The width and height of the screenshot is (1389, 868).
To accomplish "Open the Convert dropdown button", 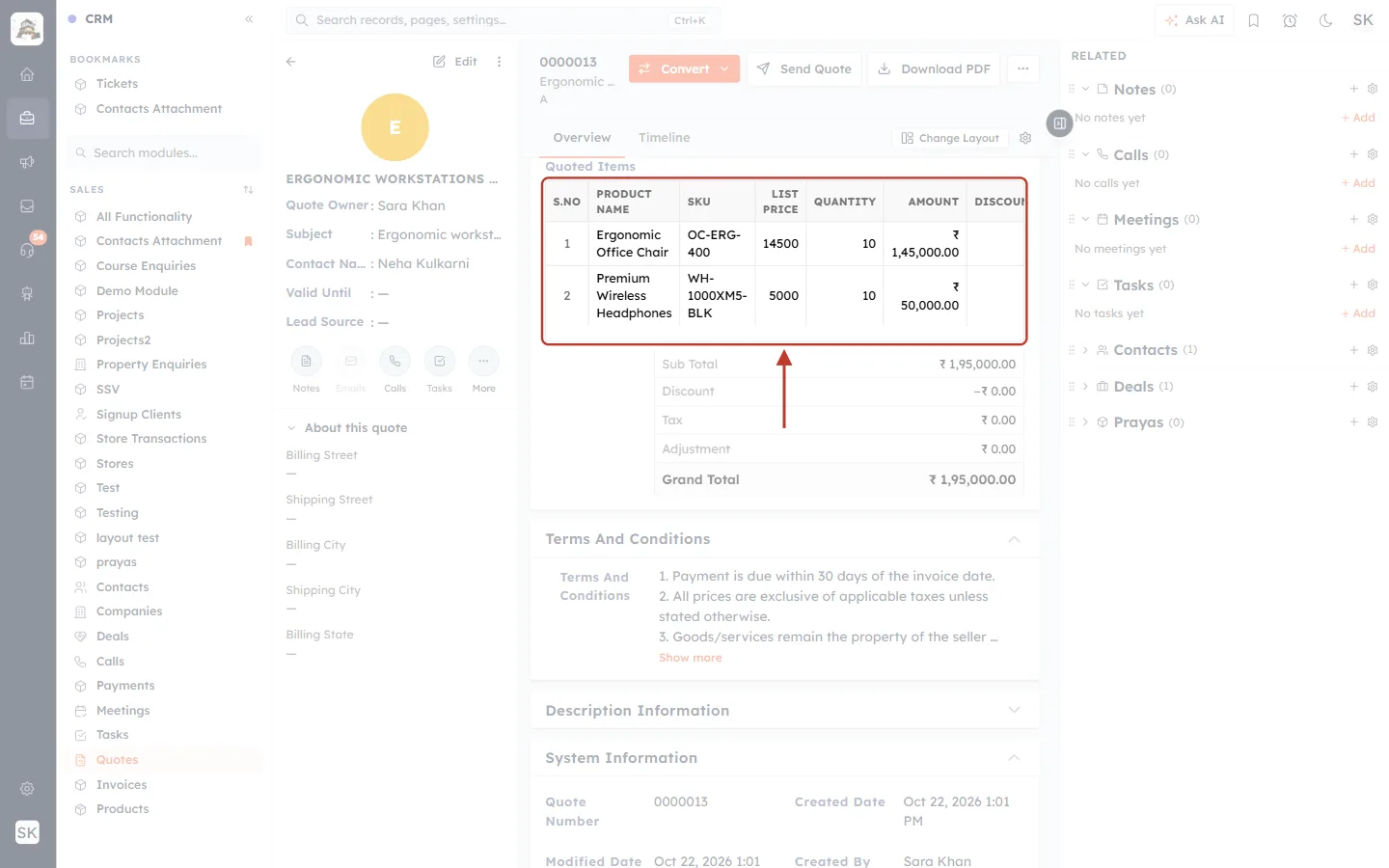I will pyautogui.click(x=685, y=69).
